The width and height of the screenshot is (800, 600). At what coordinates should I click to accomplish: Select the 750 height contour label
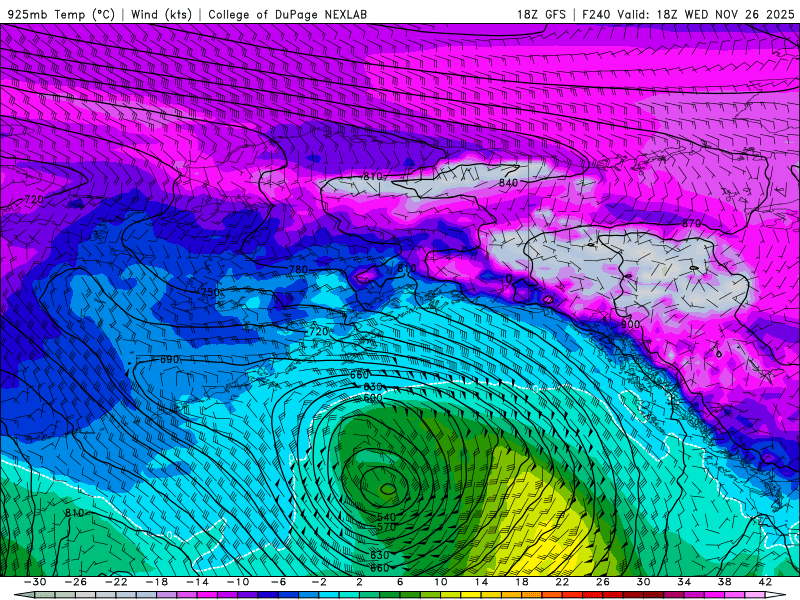pyautogui.click(x=210, y=292)
